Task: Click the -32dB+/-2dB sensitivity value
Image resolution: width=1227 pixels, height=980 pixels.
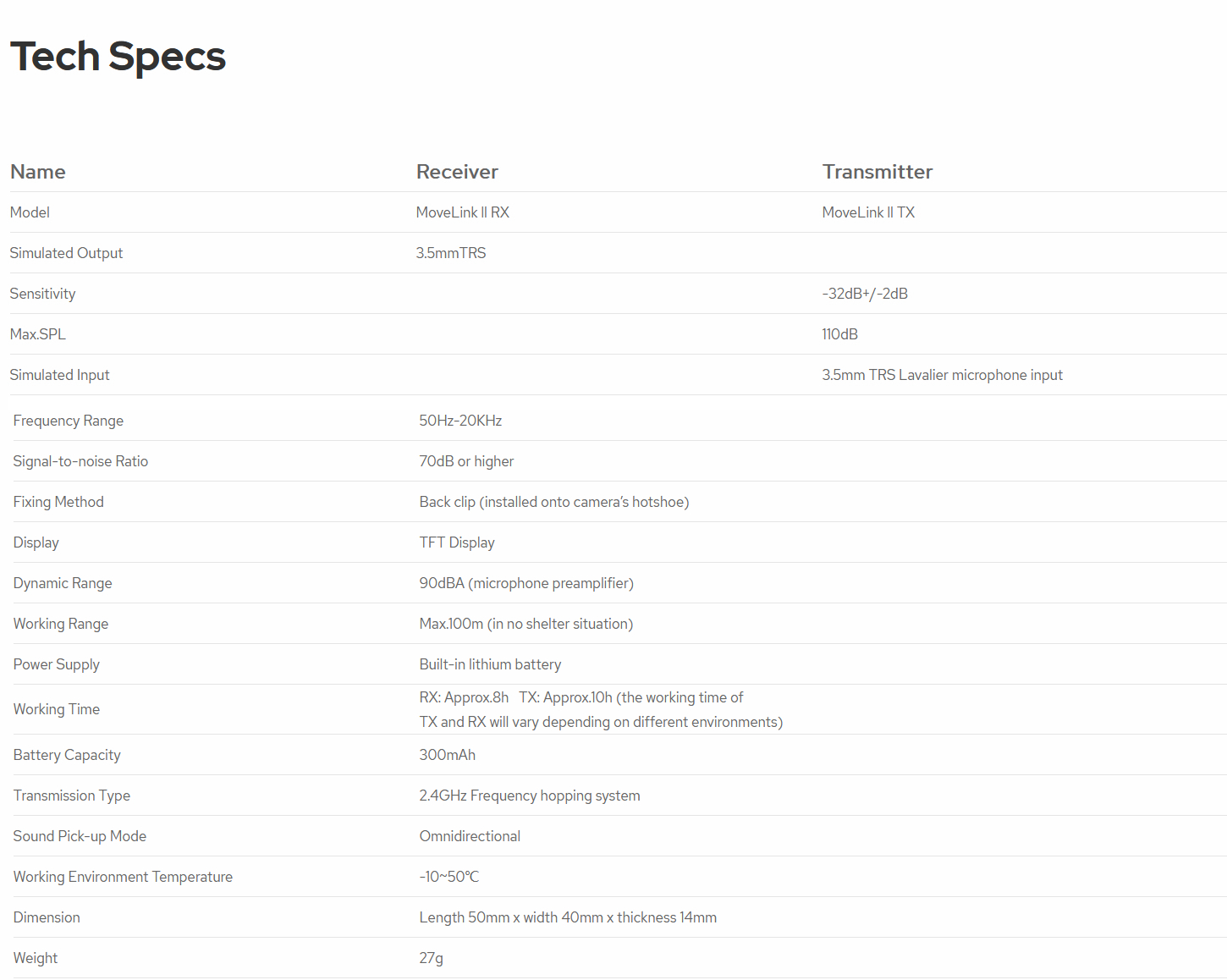Action: click(865, 294)
